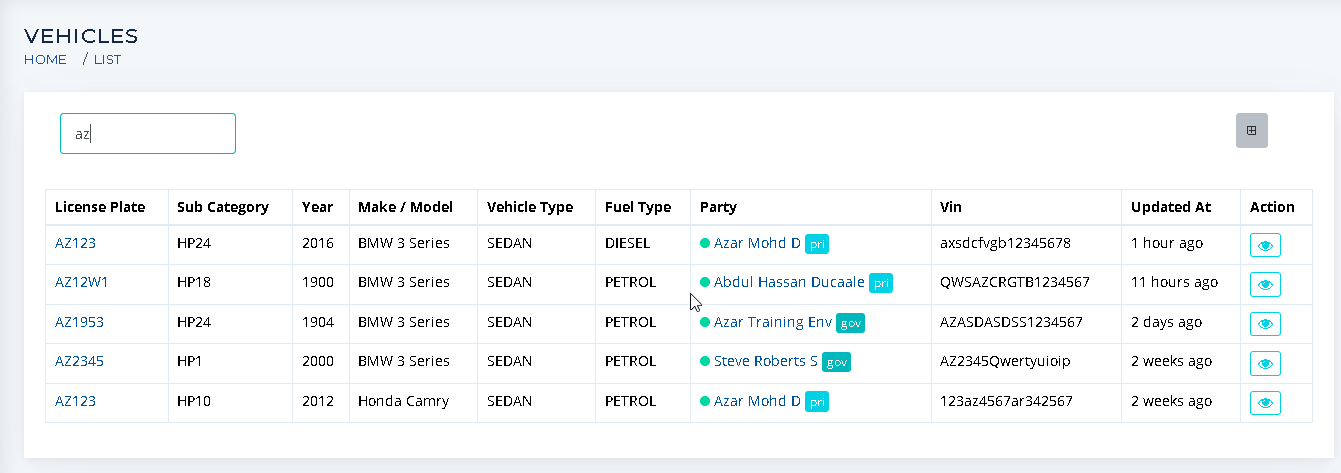Image resolution: width=1341 pixels, height=473 pixels.
Task: Click the eye icon for AZ2345
Action: (1265, 363)
